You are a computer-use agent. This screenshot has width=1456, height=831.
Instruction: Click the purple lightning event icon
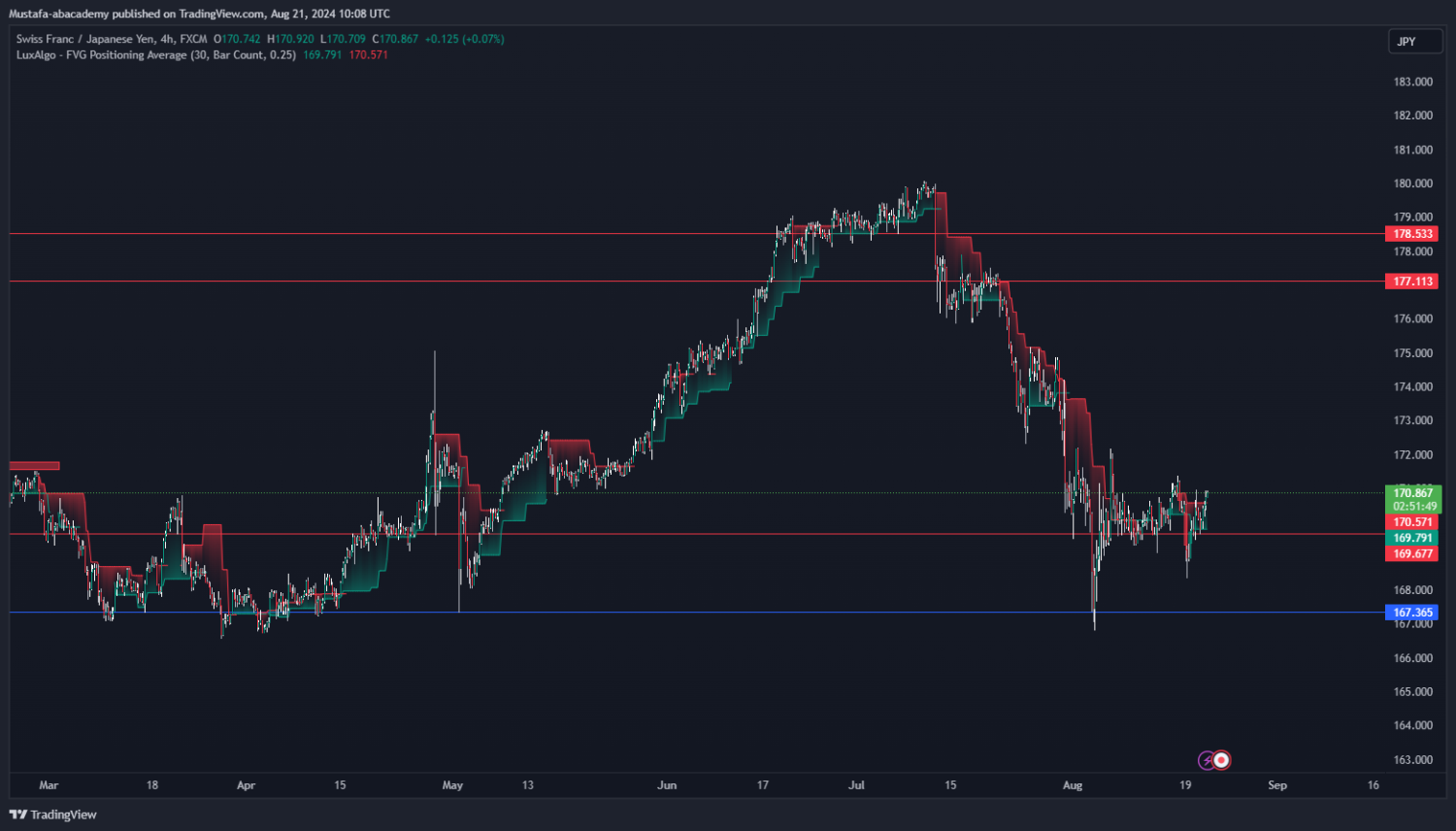point(1207,760)
